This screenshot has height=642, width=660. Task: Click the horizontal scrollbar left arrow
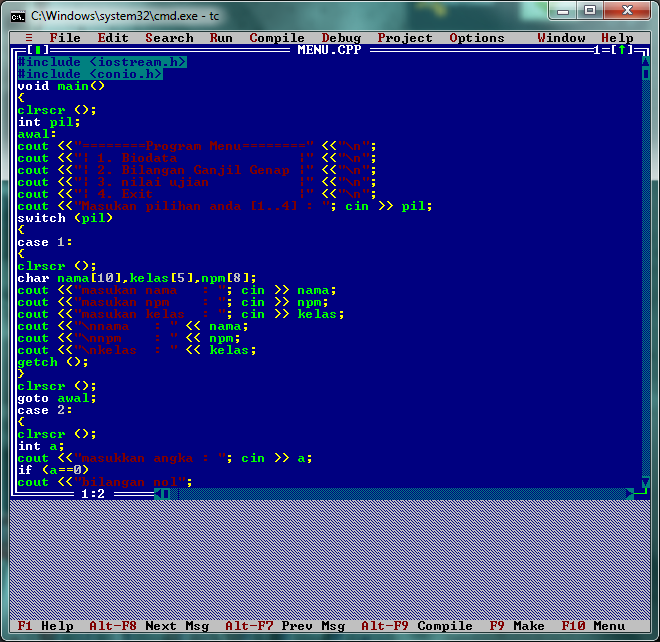[x=158, y=494]
